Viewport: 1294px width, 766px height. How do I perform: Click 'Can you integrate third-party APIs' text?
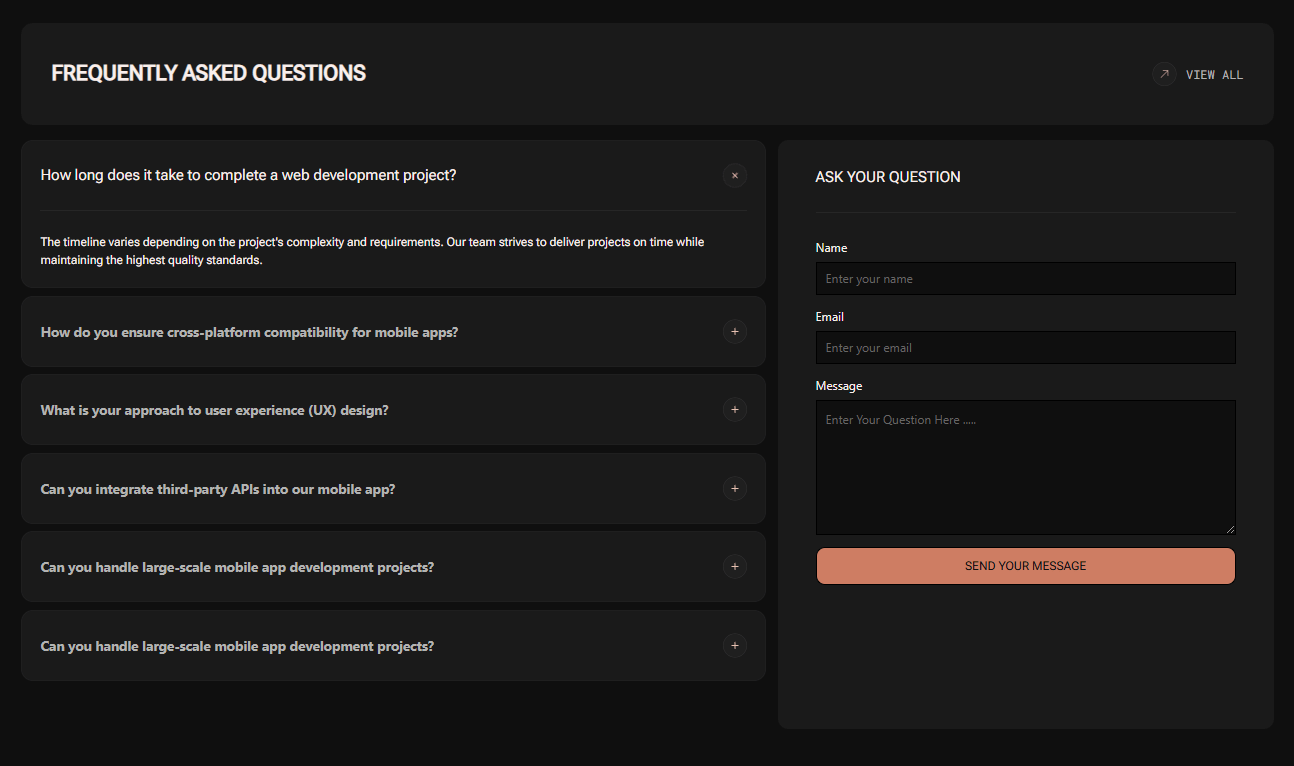point(217,489)
